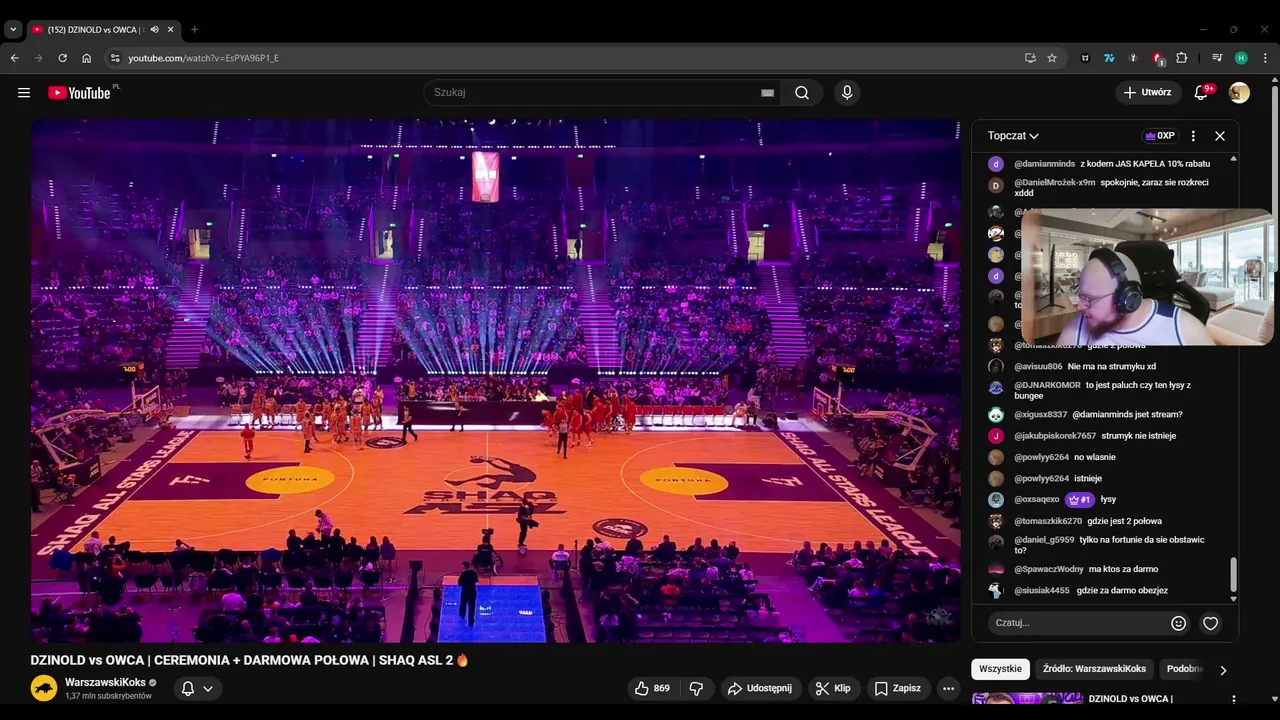Send a heart reaction in chat
1280x720 pixels.
point(1210,623)
